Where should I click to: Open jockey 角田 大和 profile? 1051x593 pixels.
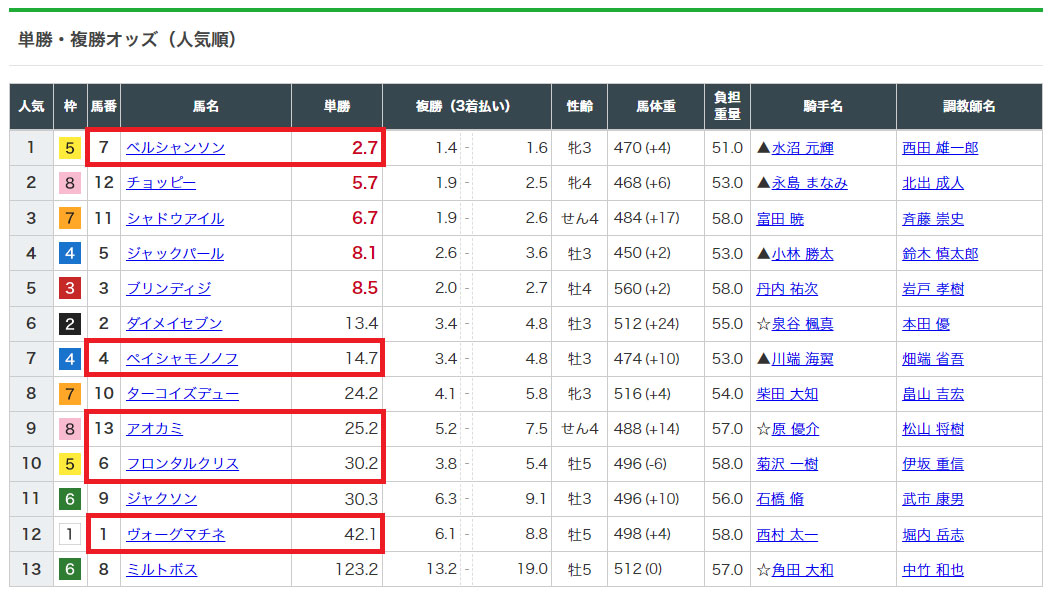click(x=802, y=570)
